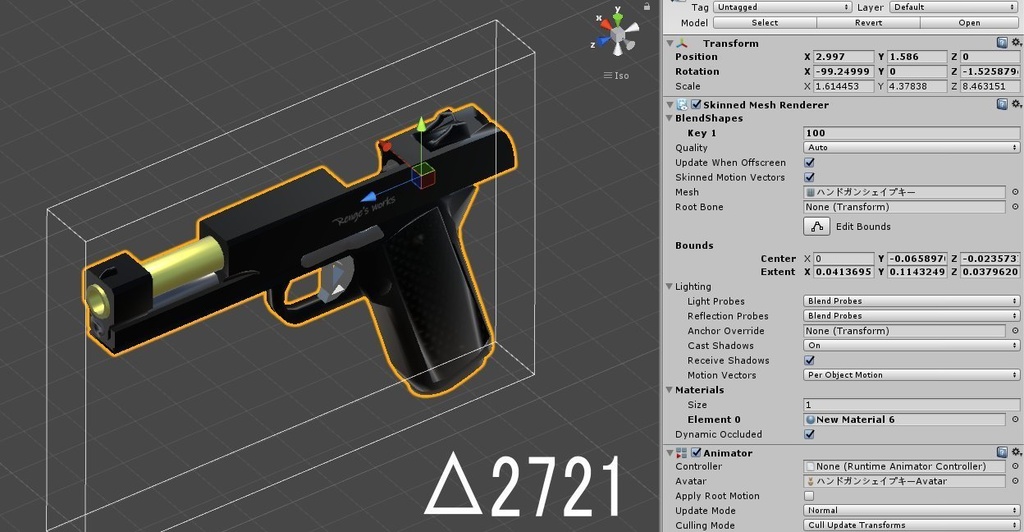Image resolution: width=1024 pixels, height=532 pixels.
Task: Click the Skinned Mesh Renderer component icon
Action: tap(682, 104)
